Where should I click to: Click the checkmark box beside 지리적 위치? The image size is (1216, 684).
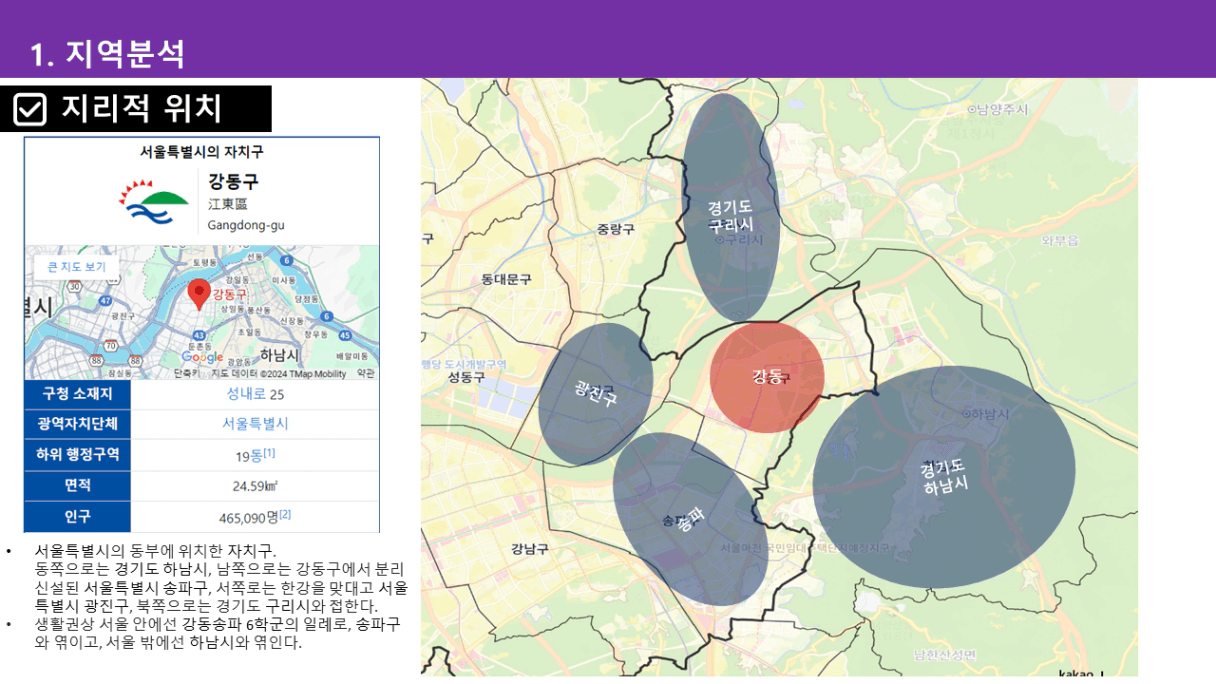[x=31, y=109]
